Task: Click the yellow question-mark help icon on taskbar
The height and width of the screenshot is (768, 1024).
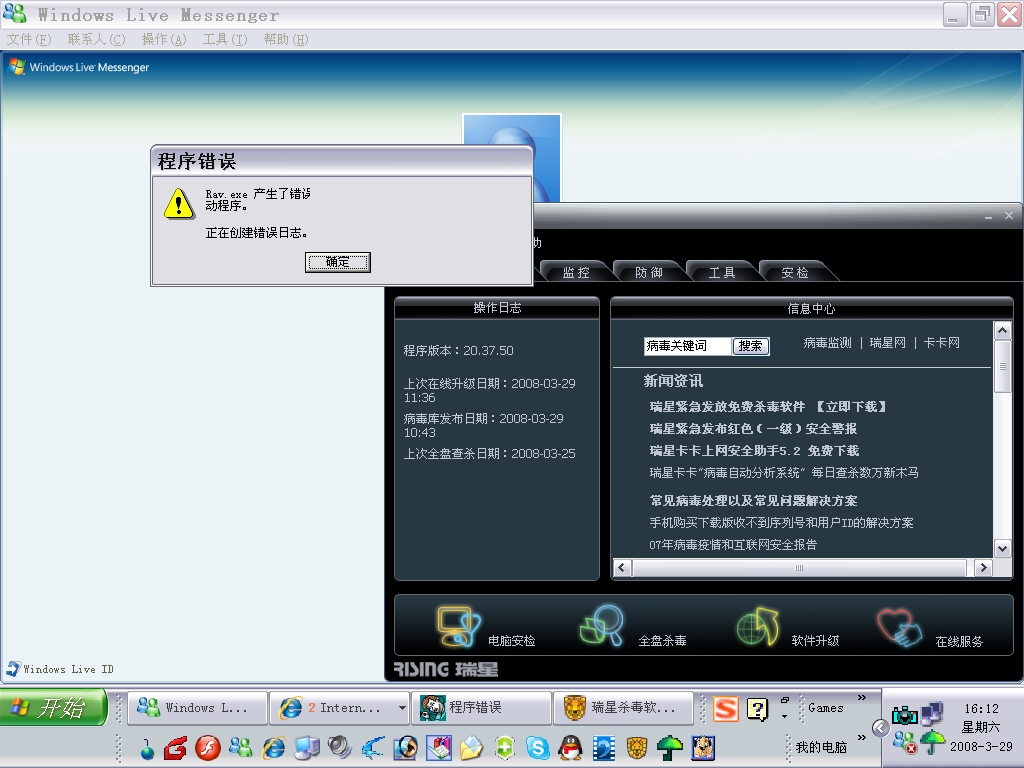Action: 757,709
